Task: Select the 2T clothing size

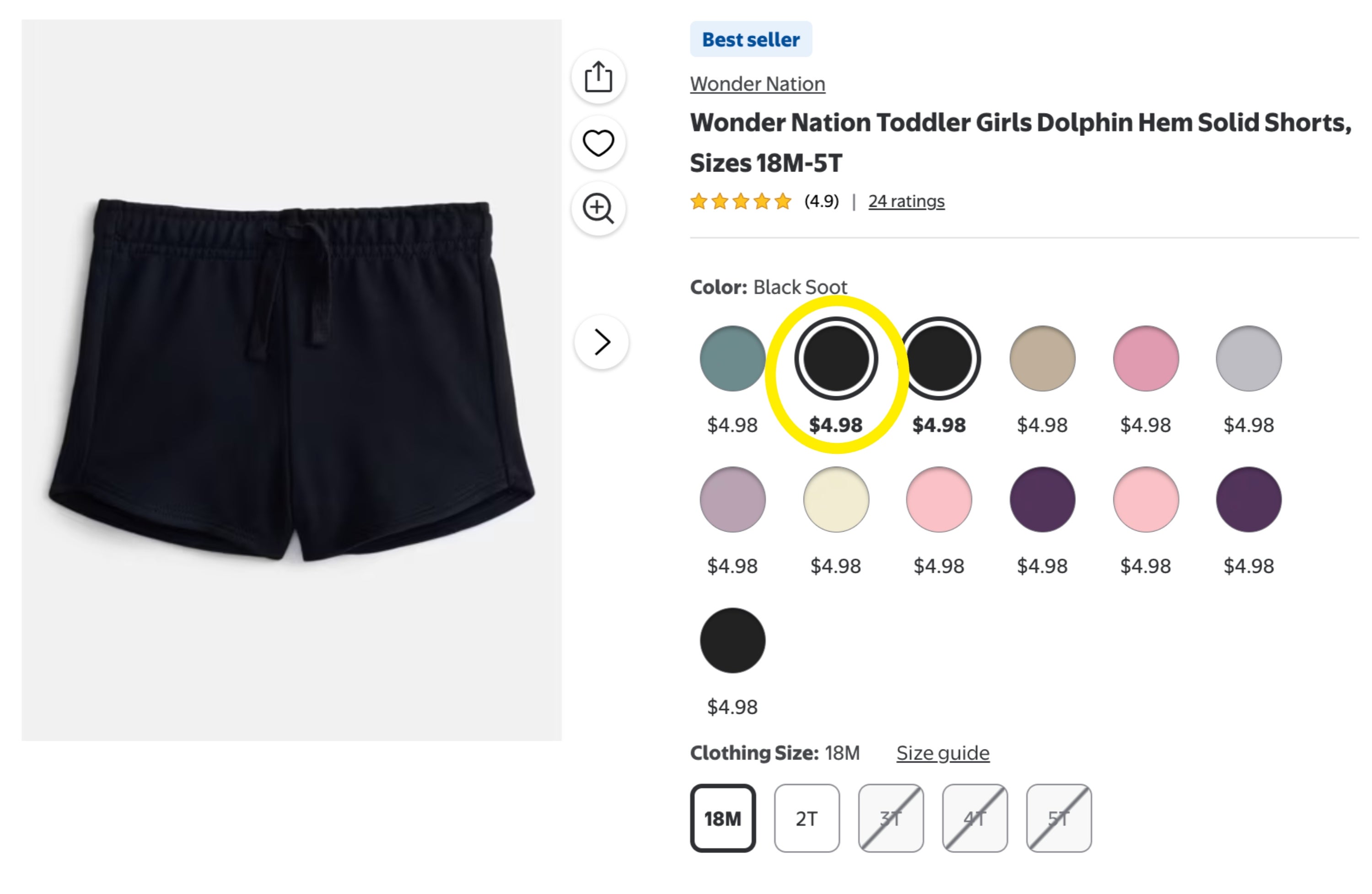Action: 807,818
